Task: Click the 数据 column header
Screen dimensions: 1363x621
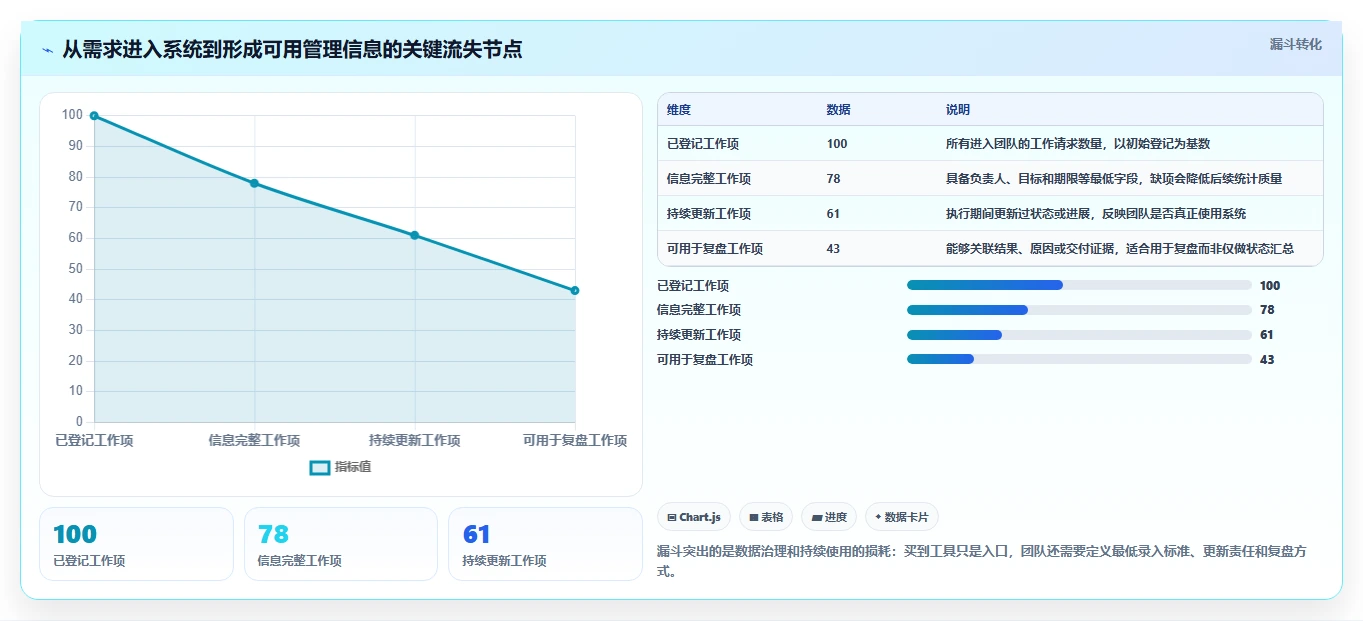Action: click(839, 110)
